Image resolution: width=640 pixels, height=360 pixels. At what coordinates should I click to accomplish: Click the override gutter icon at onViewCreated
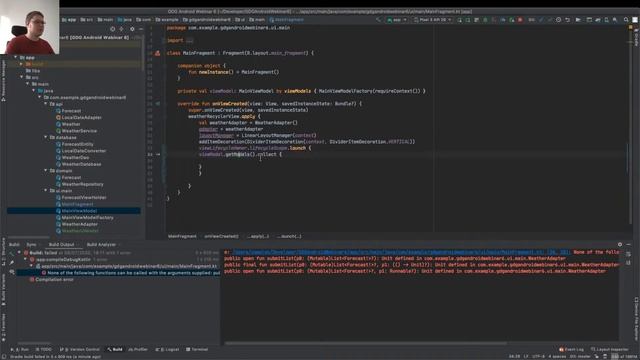[158, 104]
